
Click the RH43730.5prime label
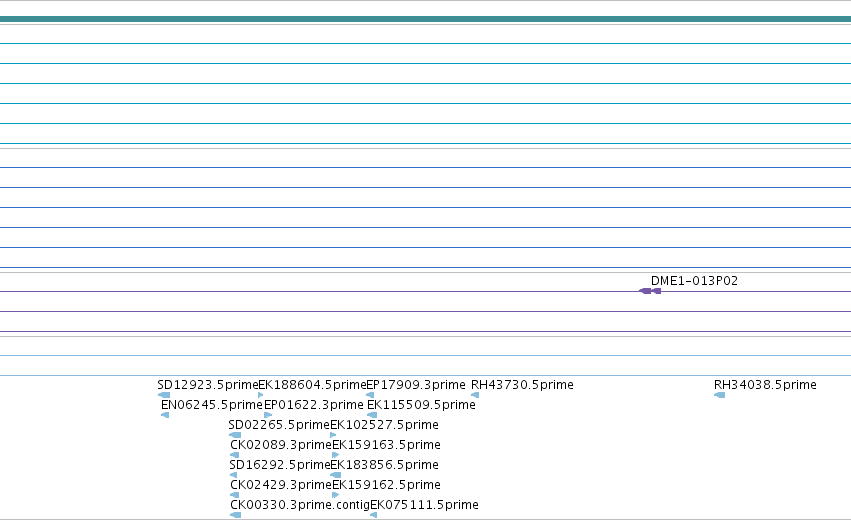[522, 385]
